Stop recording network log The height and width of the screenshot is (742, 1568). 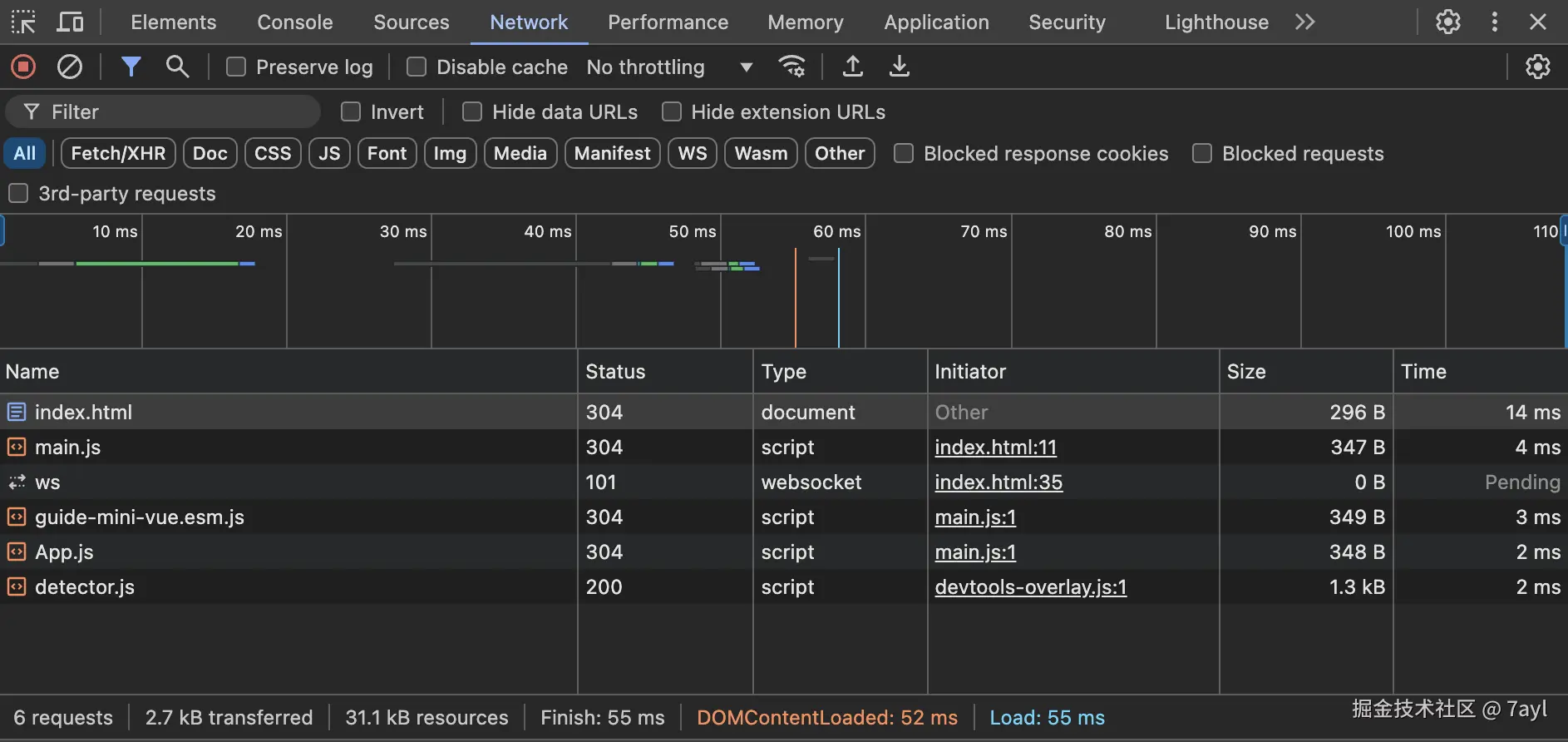(23, 67)
